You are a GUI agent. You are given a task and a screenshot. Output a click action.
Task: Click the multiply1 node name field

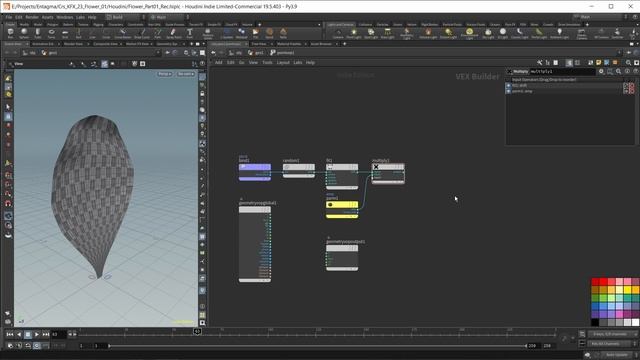pos(562,71)
